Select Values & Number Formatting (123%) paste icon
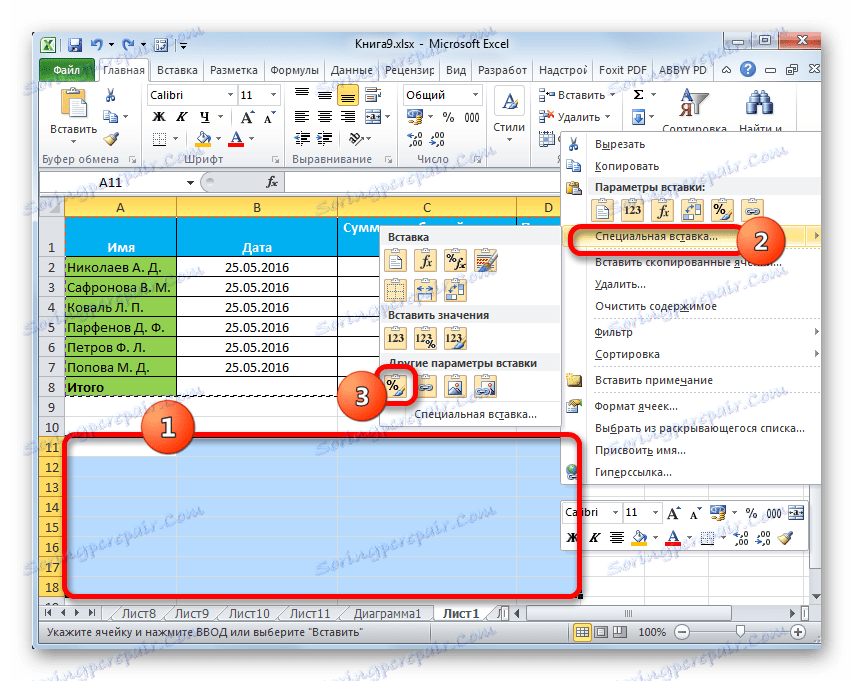Screen dimensions: 867x681 pyautogui.click(x=425, y=336)
